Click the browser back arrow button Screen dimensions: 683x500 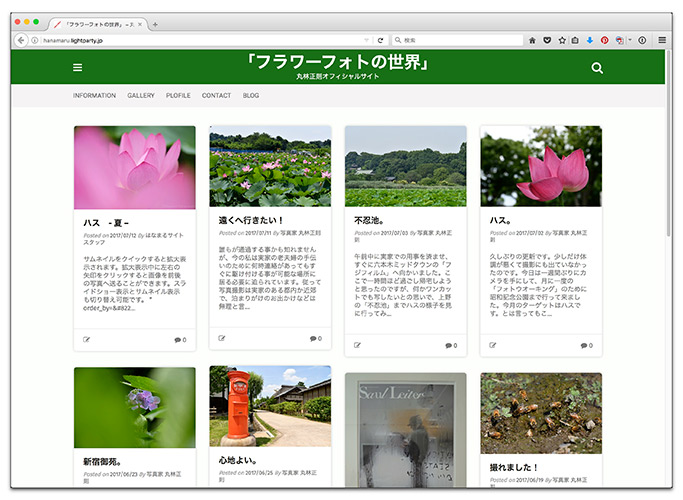(21, 41)
